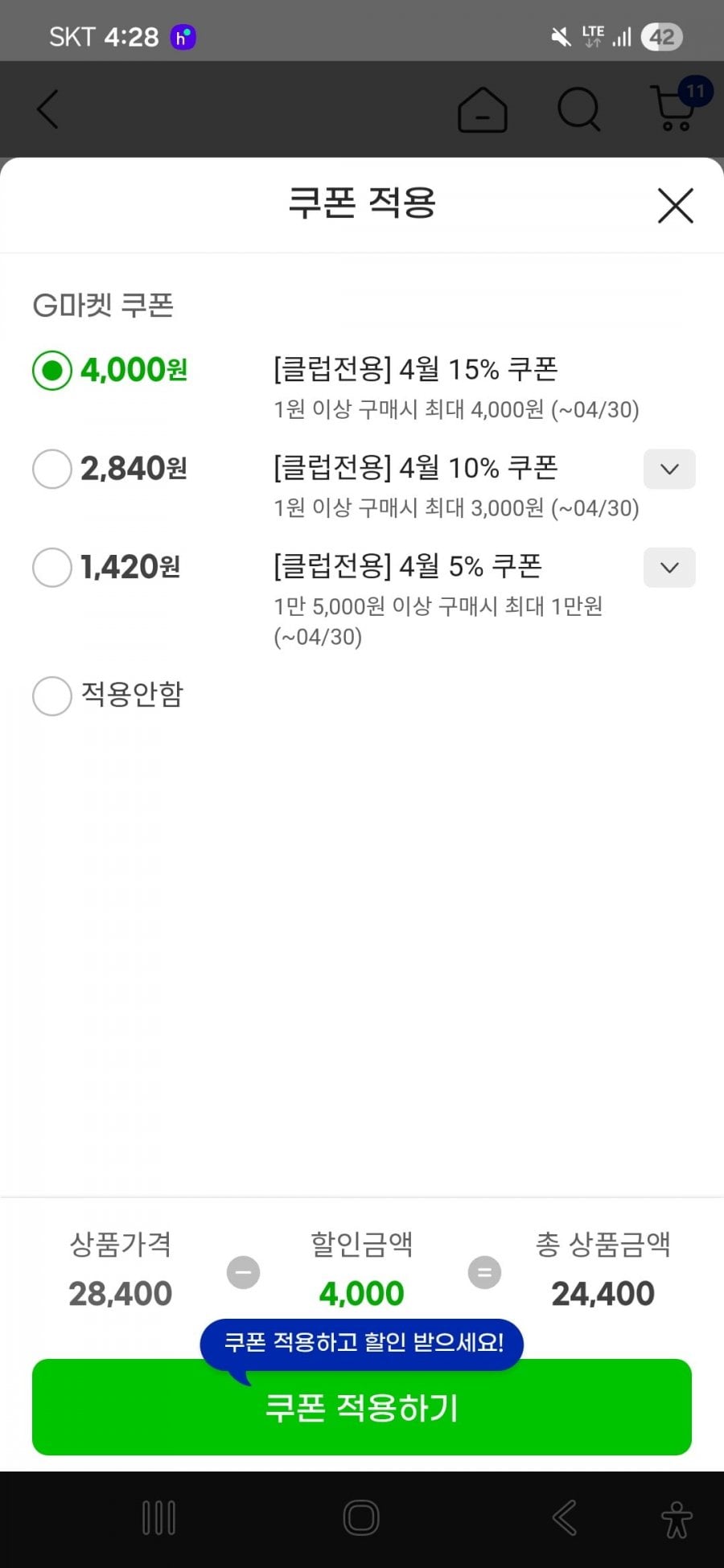Open the shopping cart with 11 items
The height and width of the screenshot is (1568, 724).
tap(676, 108)
